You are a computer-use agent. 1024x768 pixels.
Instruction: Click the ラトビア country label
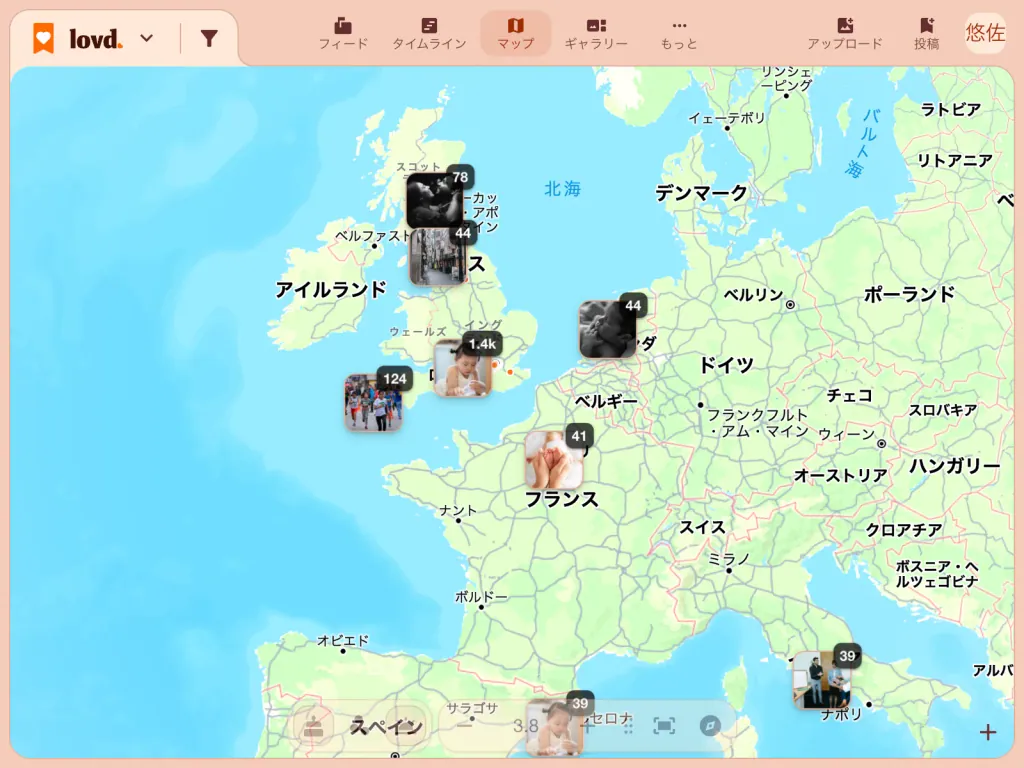[x=950, y=109]
